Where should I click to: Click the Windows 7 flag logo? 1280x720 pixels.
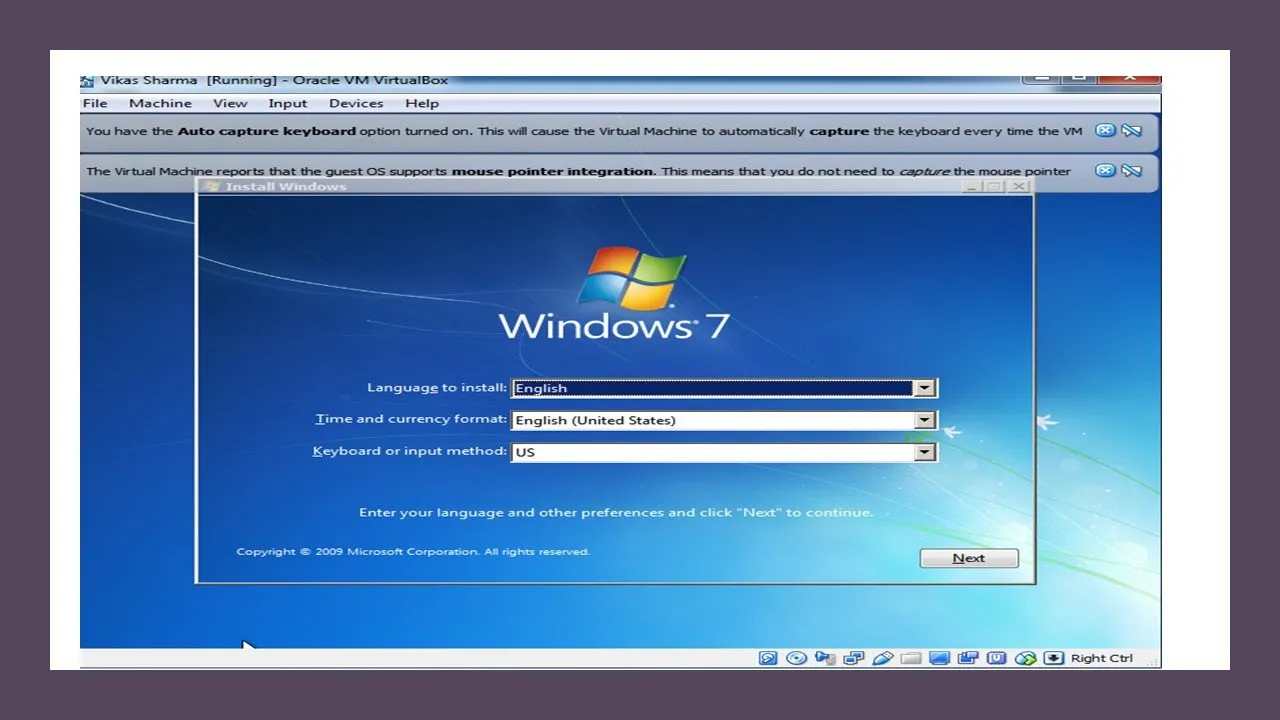tap(634, 277)
